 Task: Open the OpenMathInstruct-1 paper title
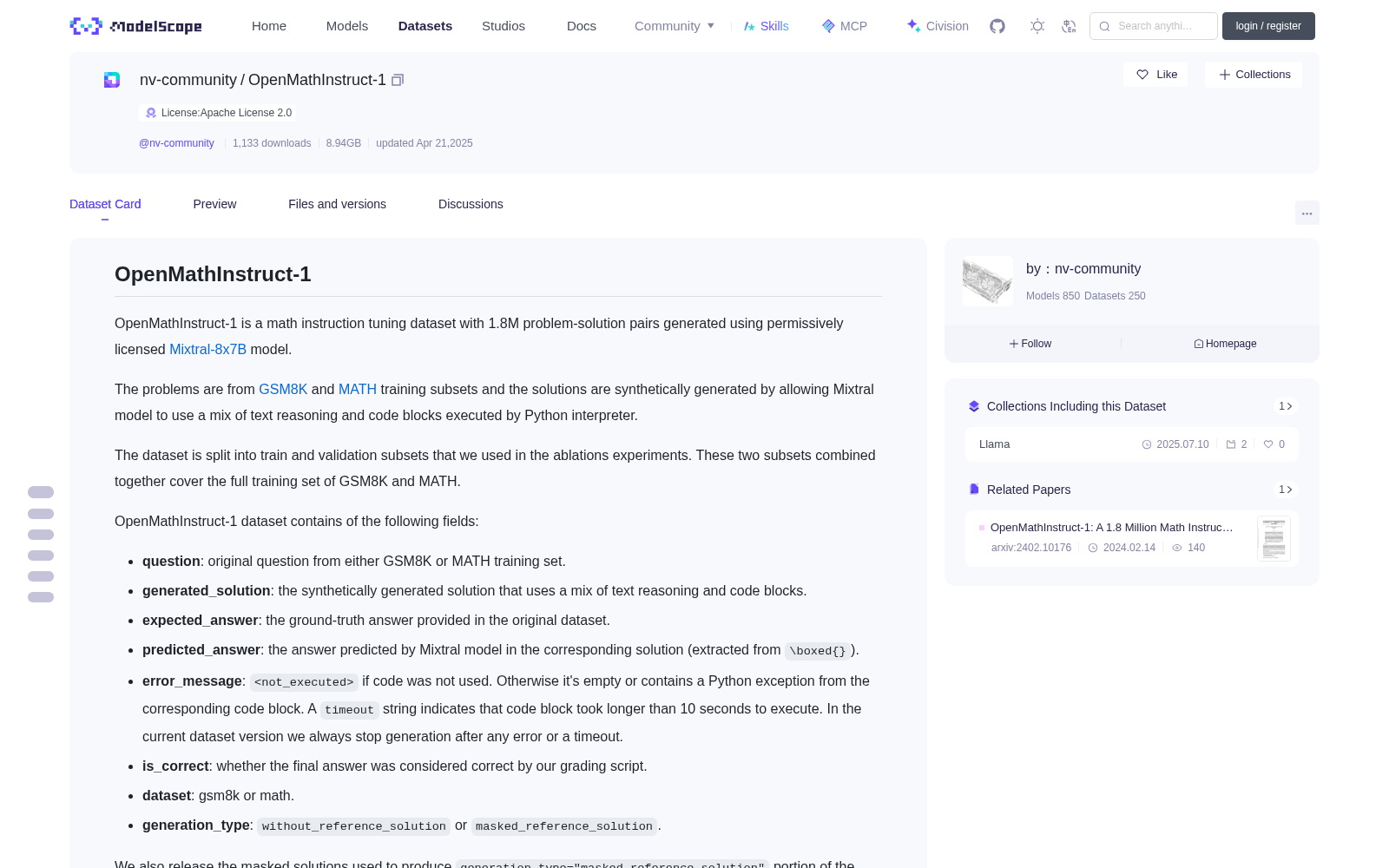(x=1112, y=528)
